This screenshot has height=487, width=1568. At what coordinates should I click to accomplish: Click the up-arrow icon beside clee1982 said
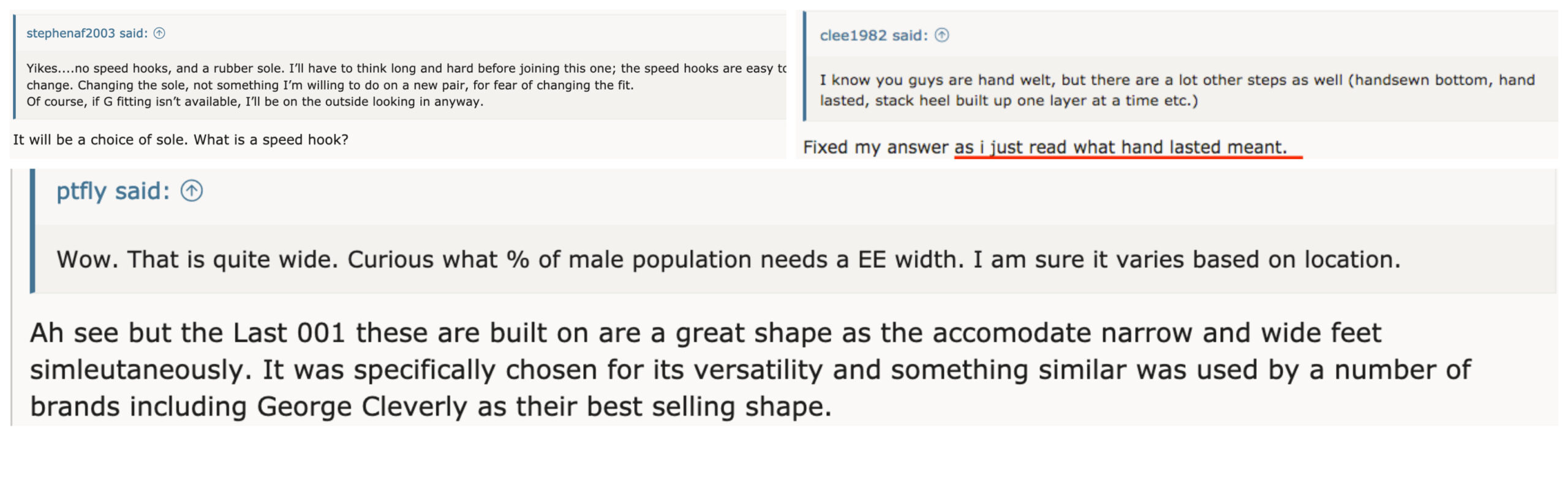click(942, 35)
